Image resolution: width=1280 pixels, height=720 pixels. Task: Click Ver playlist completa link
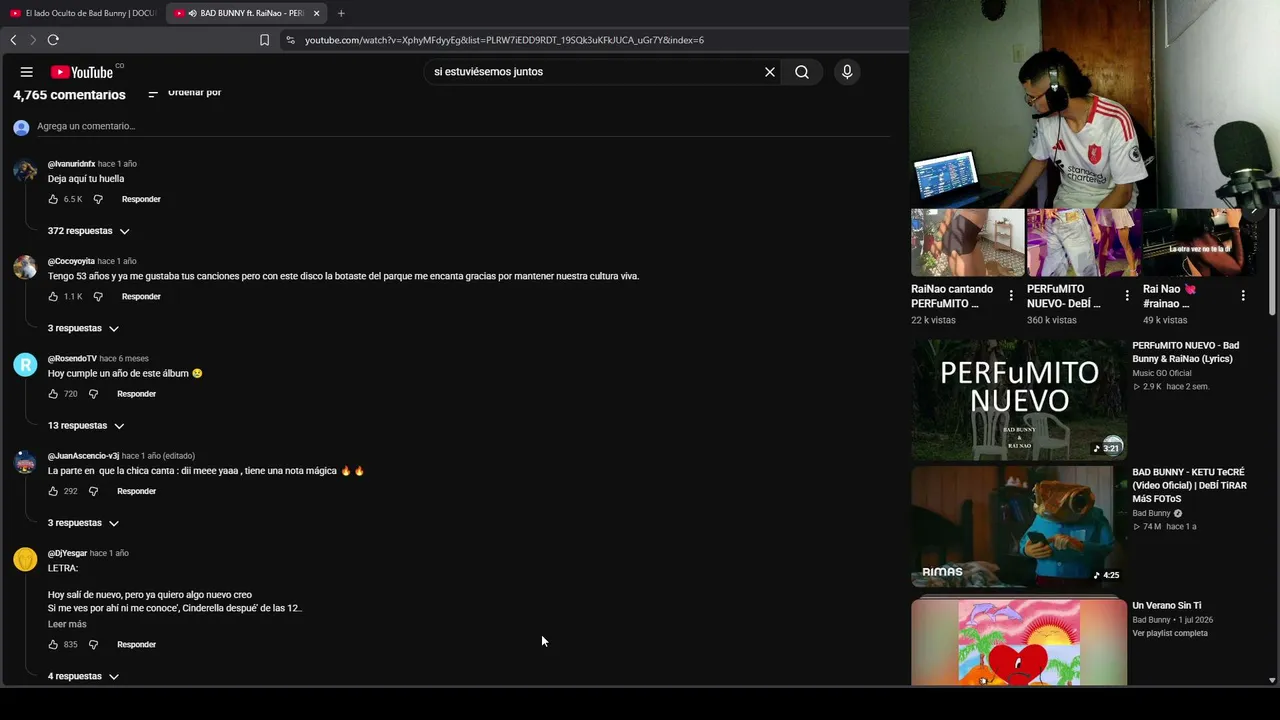click(x=1170, y=633)
